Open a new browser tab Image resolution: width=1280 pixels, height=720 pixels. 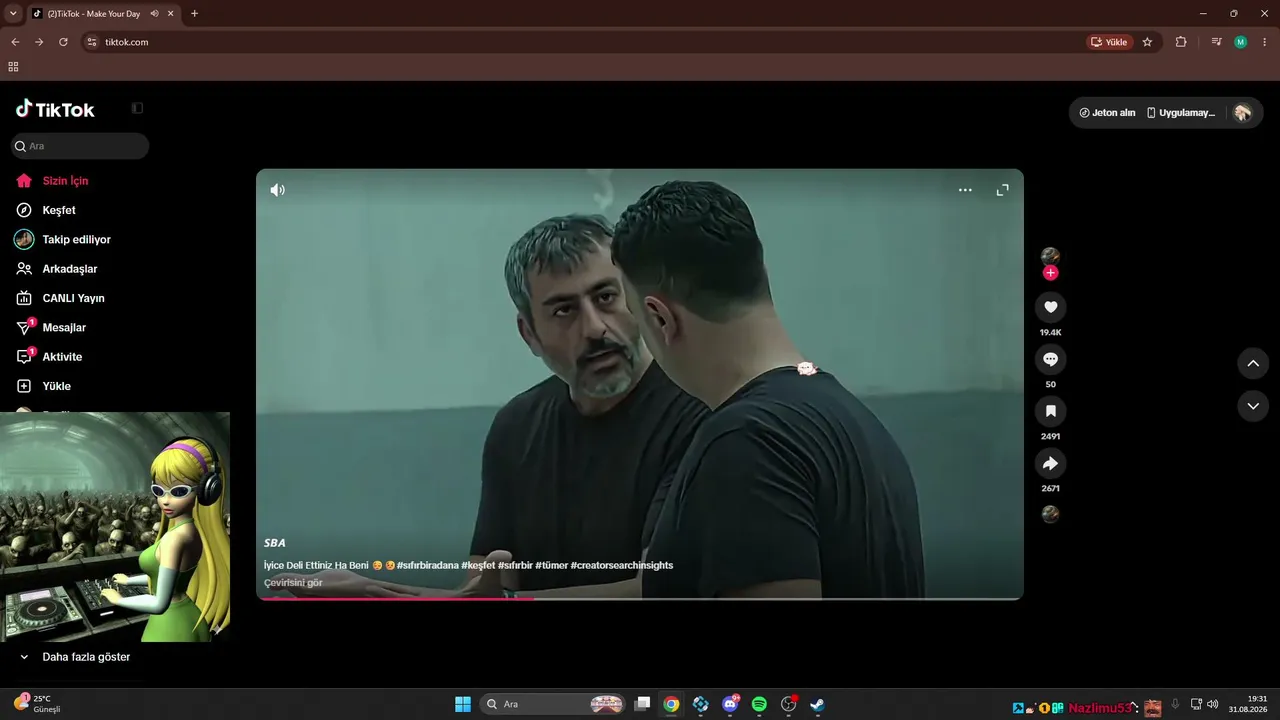(x=194, y=14)
